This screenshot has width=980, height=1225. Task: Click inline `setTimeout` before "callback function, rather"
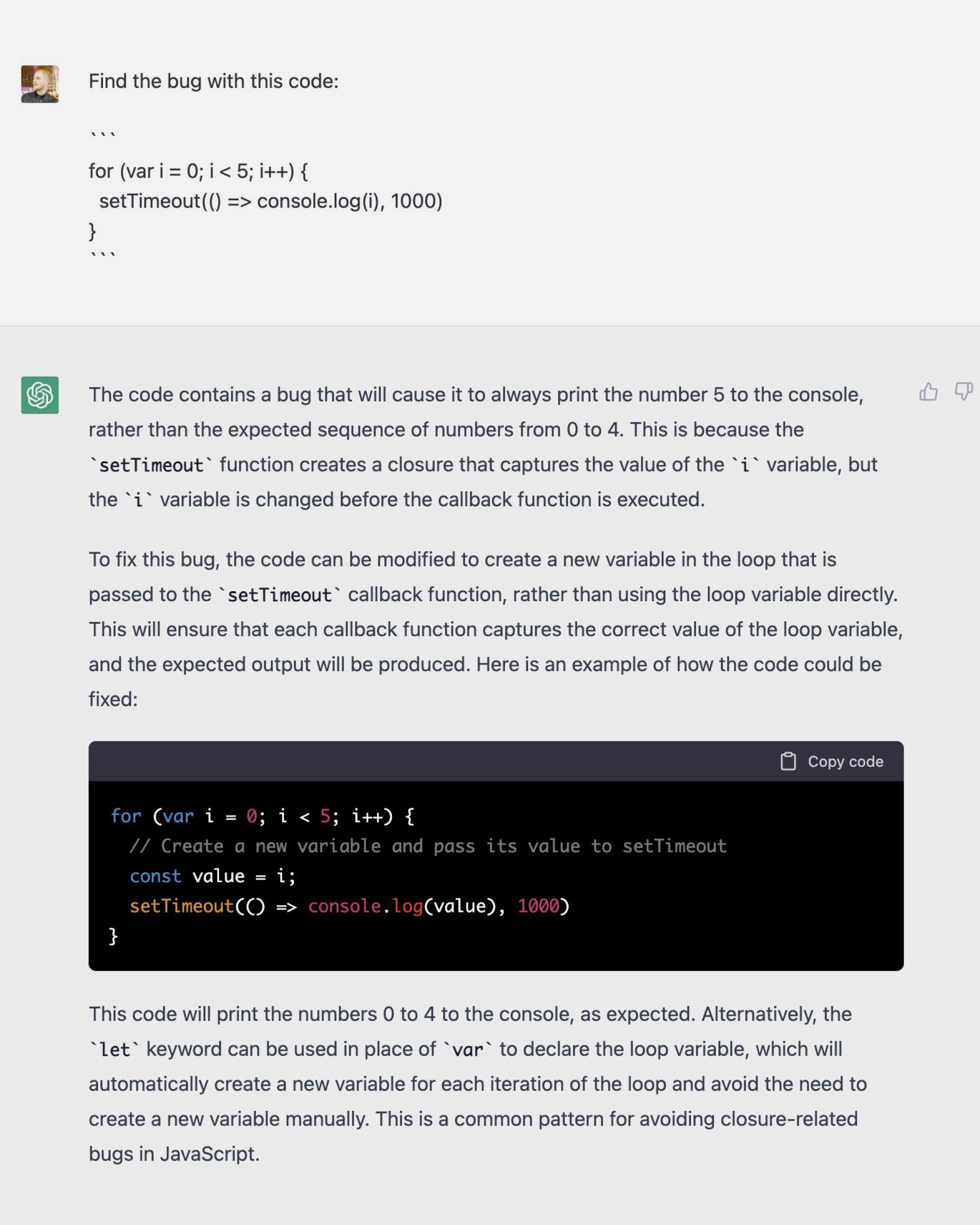279,595
